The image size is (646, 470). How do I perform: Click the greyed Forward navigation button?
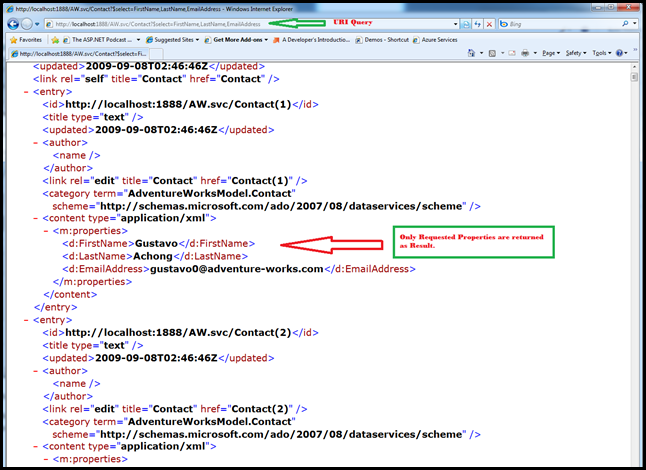point(27,24)
